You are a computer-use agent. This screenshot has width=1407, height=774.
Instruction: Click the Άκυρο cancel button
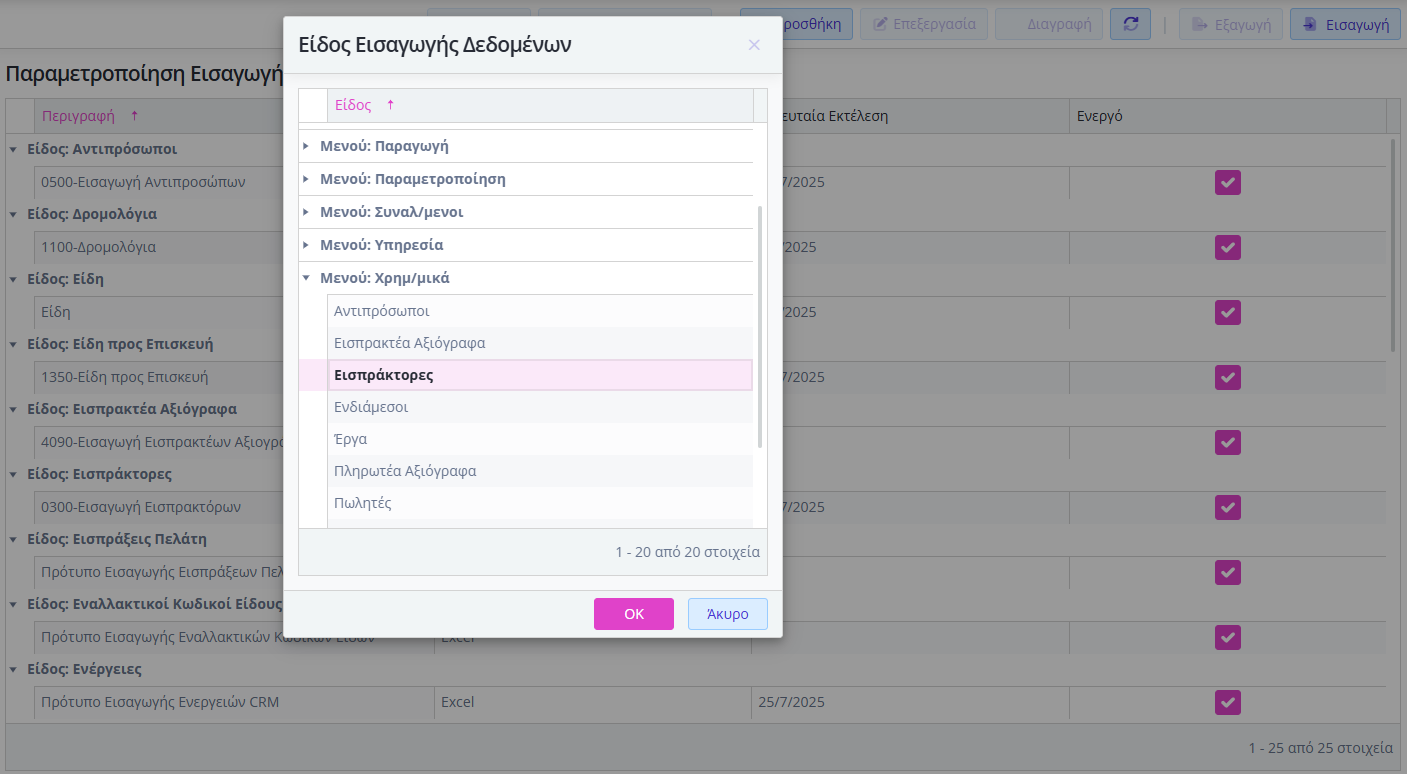pos(727,614)
